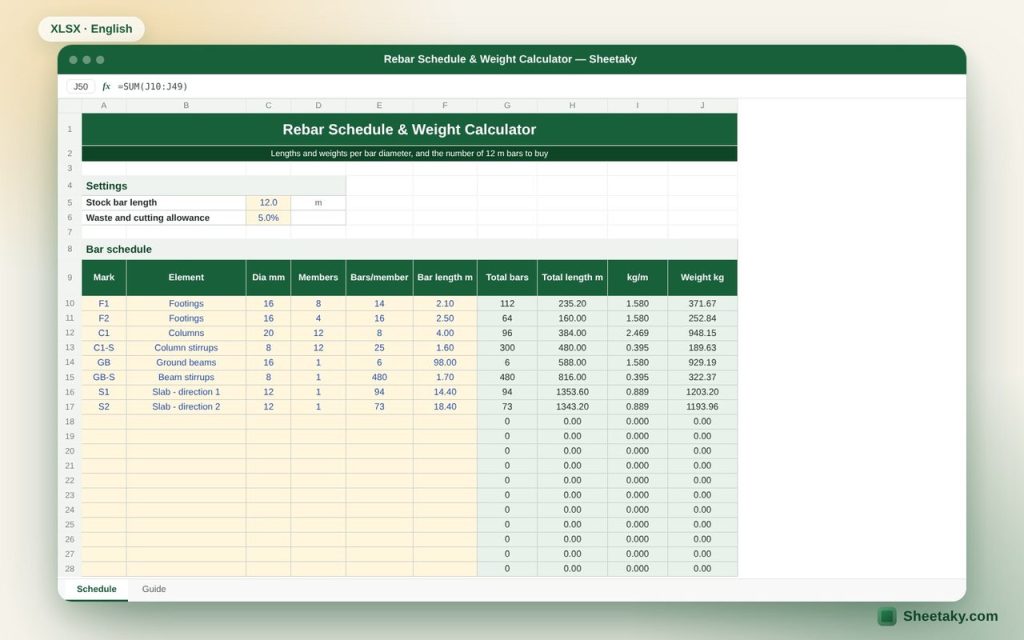Click the J50 cell name box

(x=80, y=86)
